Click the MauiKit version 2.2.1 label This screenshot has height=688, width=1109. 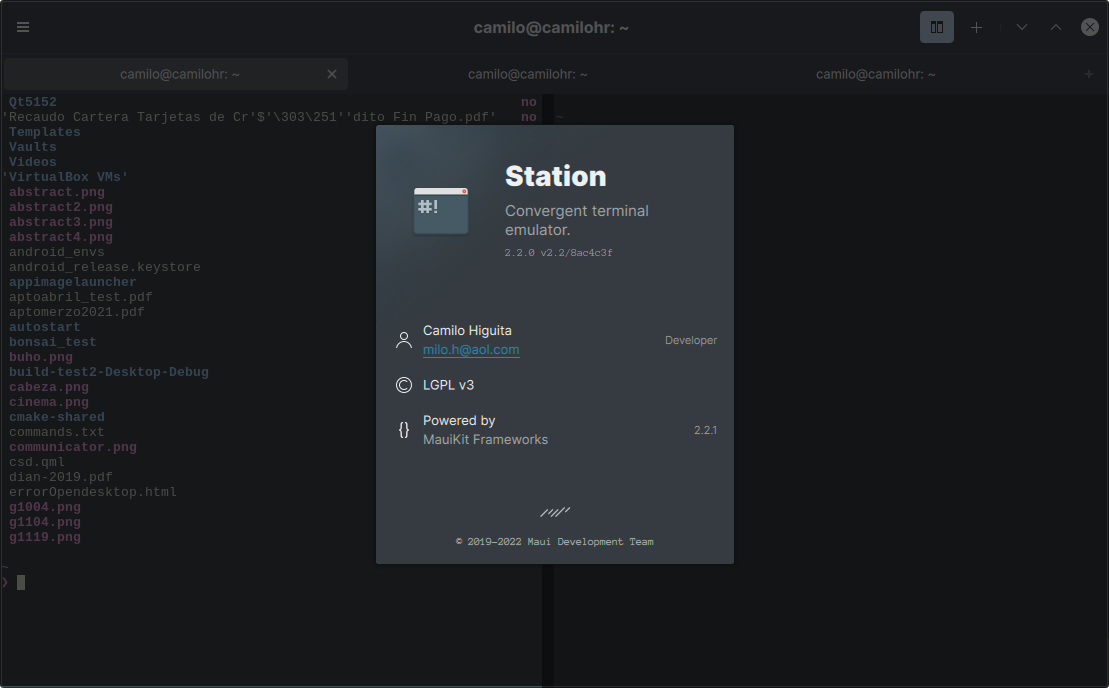(705, 430)
